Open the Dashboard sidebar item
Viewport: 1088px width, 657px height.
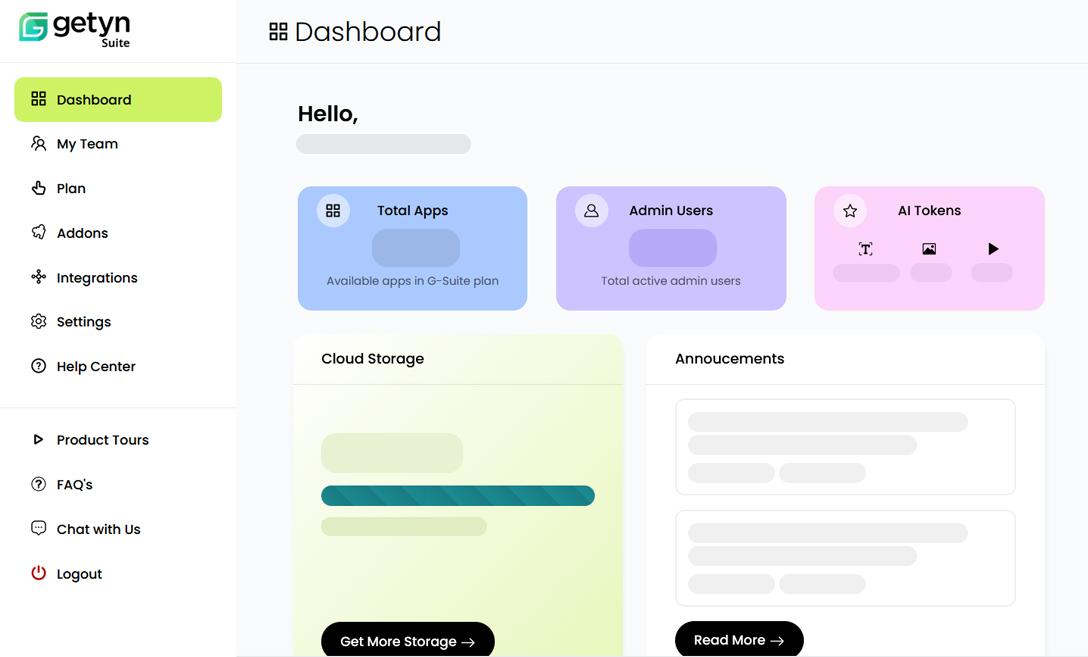pyautogui.click(x=118, y=100)
